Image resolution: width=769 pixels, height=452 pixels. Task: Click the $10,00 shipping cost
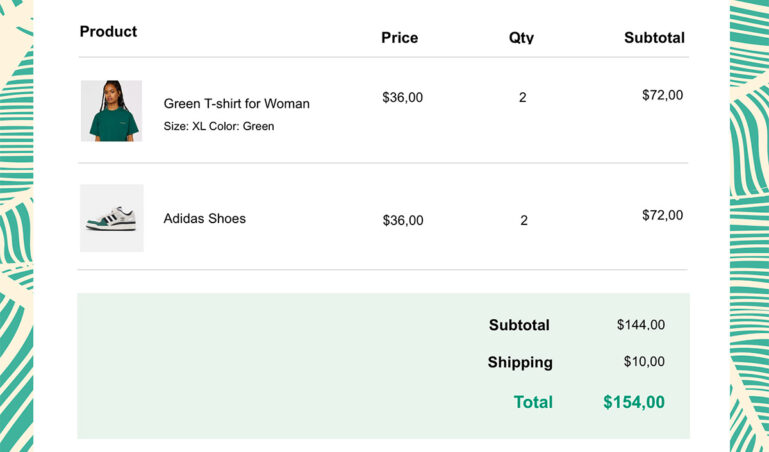tap(643, 362)
